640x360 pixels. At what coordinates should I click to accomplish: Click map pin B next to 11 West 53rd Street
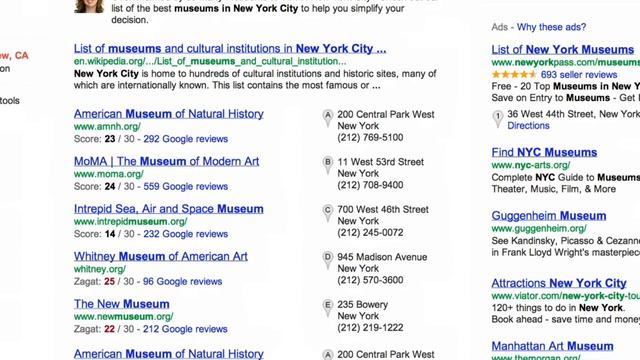327,166
